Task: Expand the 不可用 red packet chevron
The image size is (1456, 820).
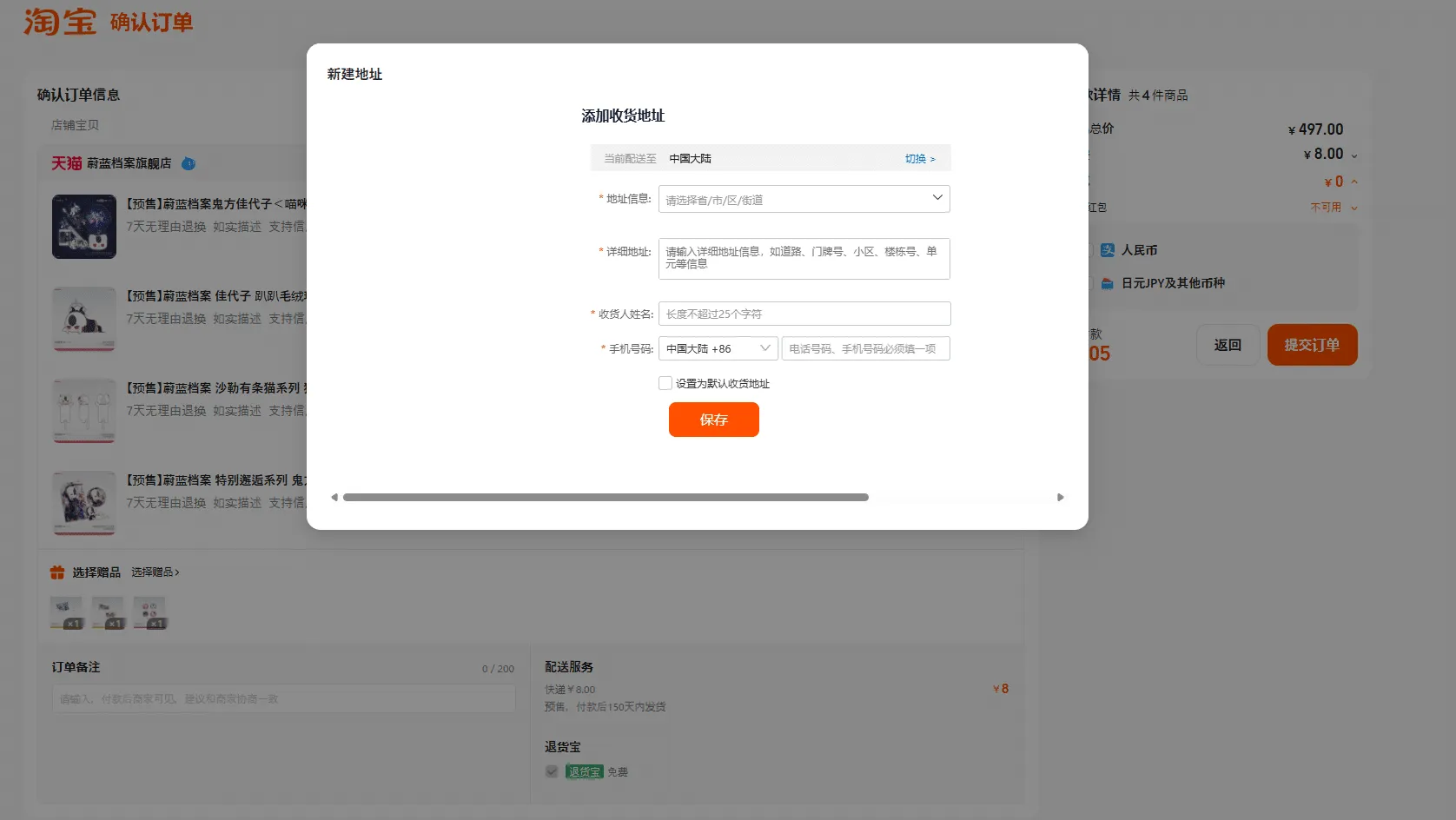Action: 1354,208
